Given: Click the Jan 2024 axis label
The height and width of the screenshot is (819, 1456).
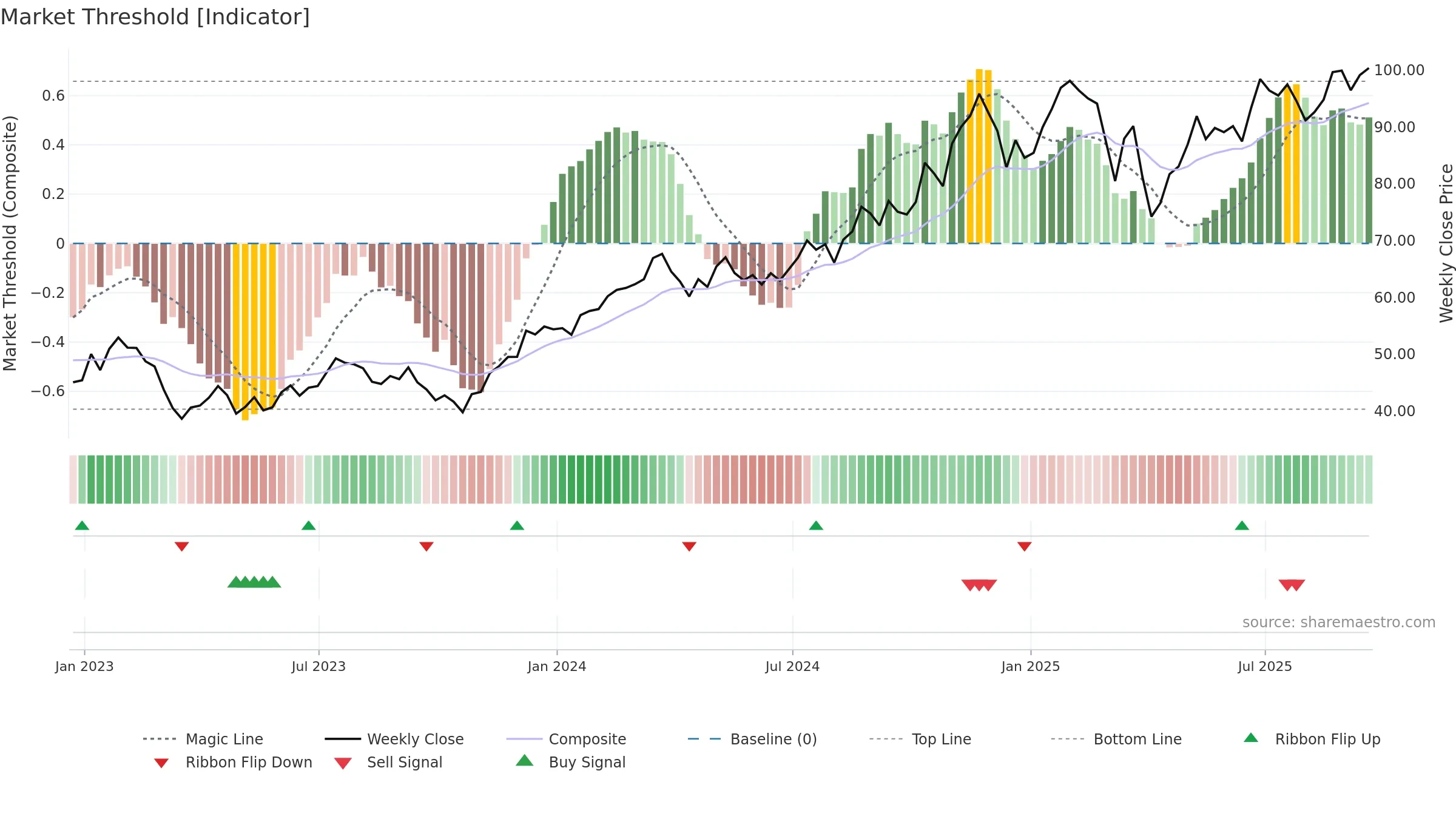Looking at the screenshot, I should pyautogui.click(x=557, y=667).
